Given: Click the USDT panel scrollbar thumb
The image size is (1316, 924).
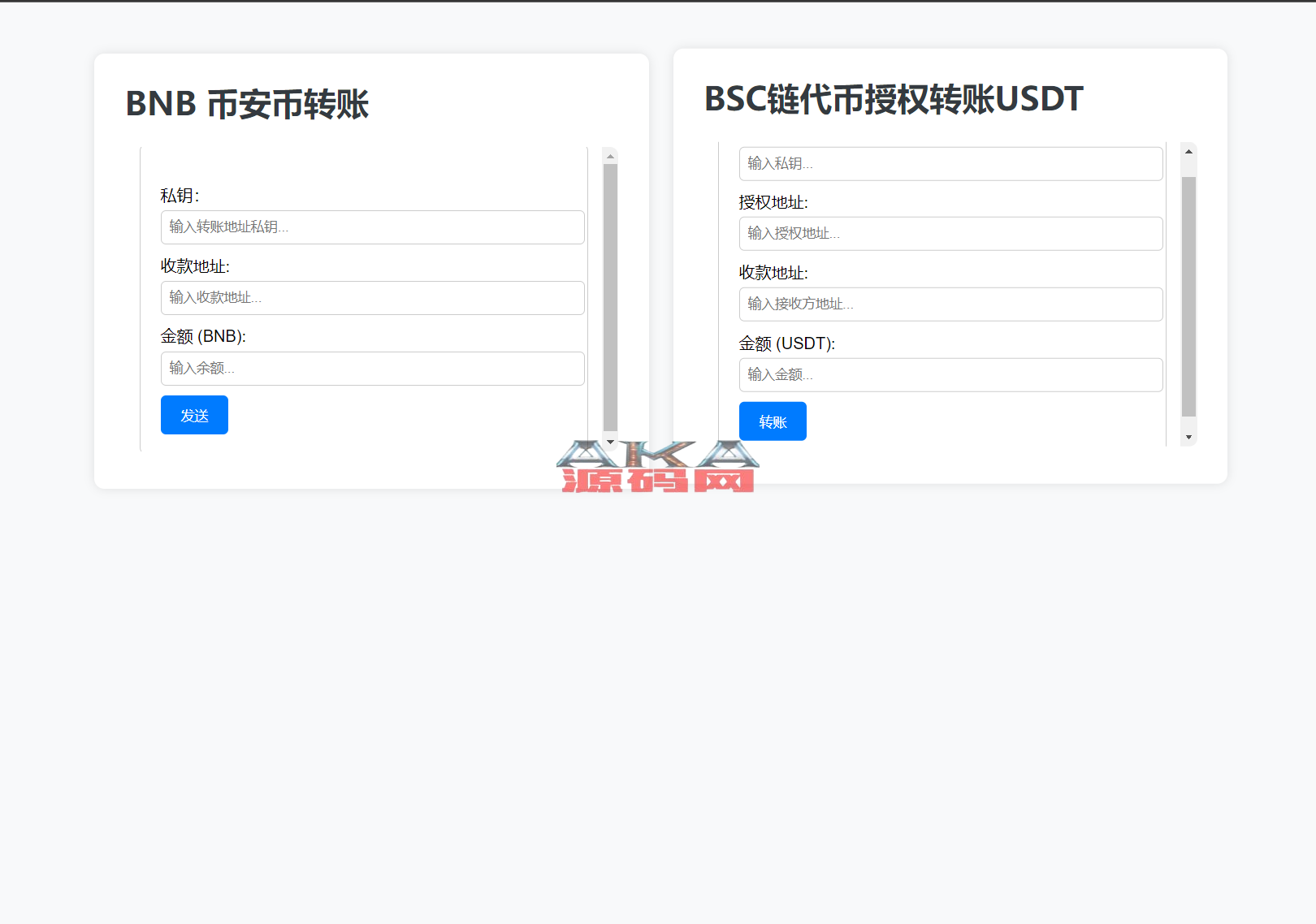Looking at the screenshot, I should click(1188, 296).
